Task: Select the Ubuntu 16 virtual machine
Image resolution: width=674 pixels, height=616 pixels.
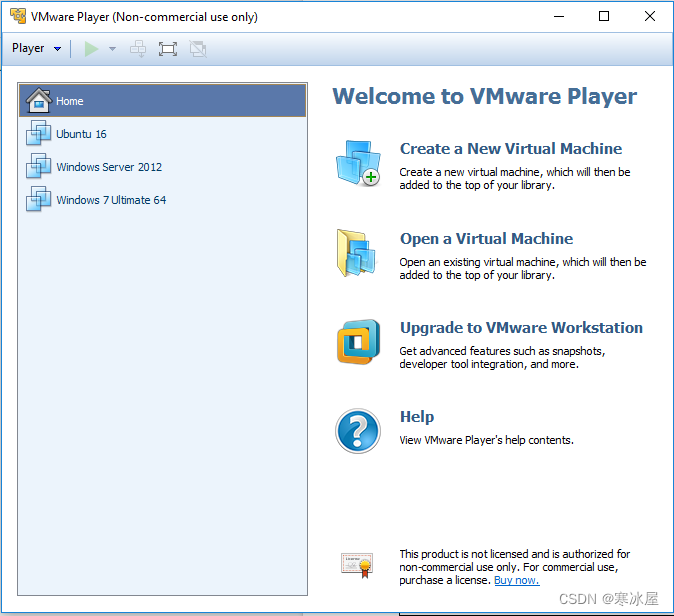Action: (x=162, y=134)
